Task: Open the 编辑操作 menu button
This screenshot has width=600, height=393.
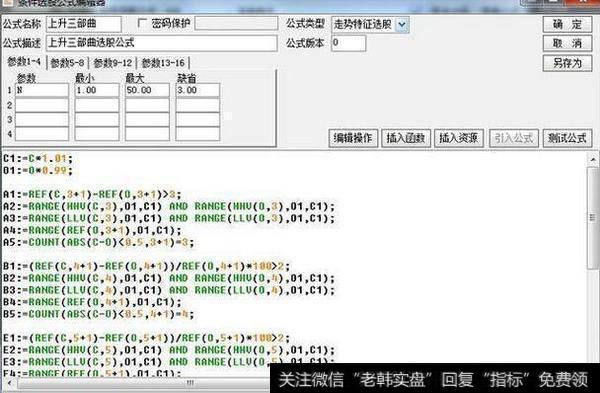Action: (353, 138)
